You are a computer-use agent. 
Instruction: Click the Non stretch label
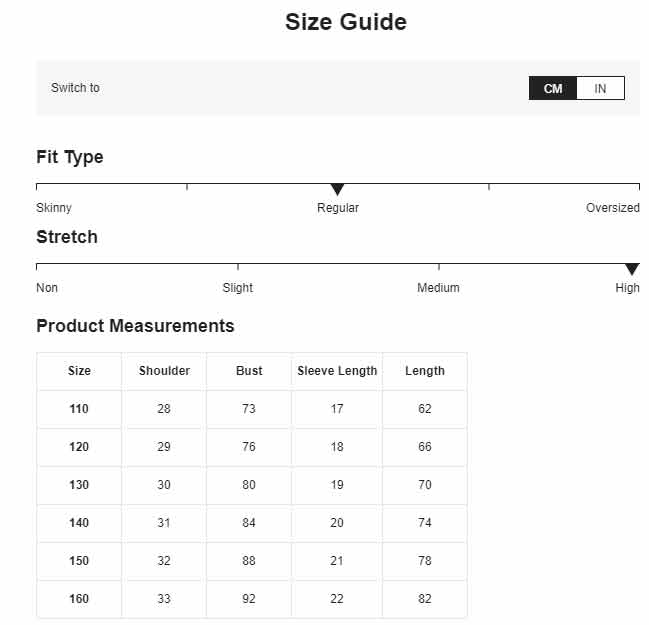(47, 288)
